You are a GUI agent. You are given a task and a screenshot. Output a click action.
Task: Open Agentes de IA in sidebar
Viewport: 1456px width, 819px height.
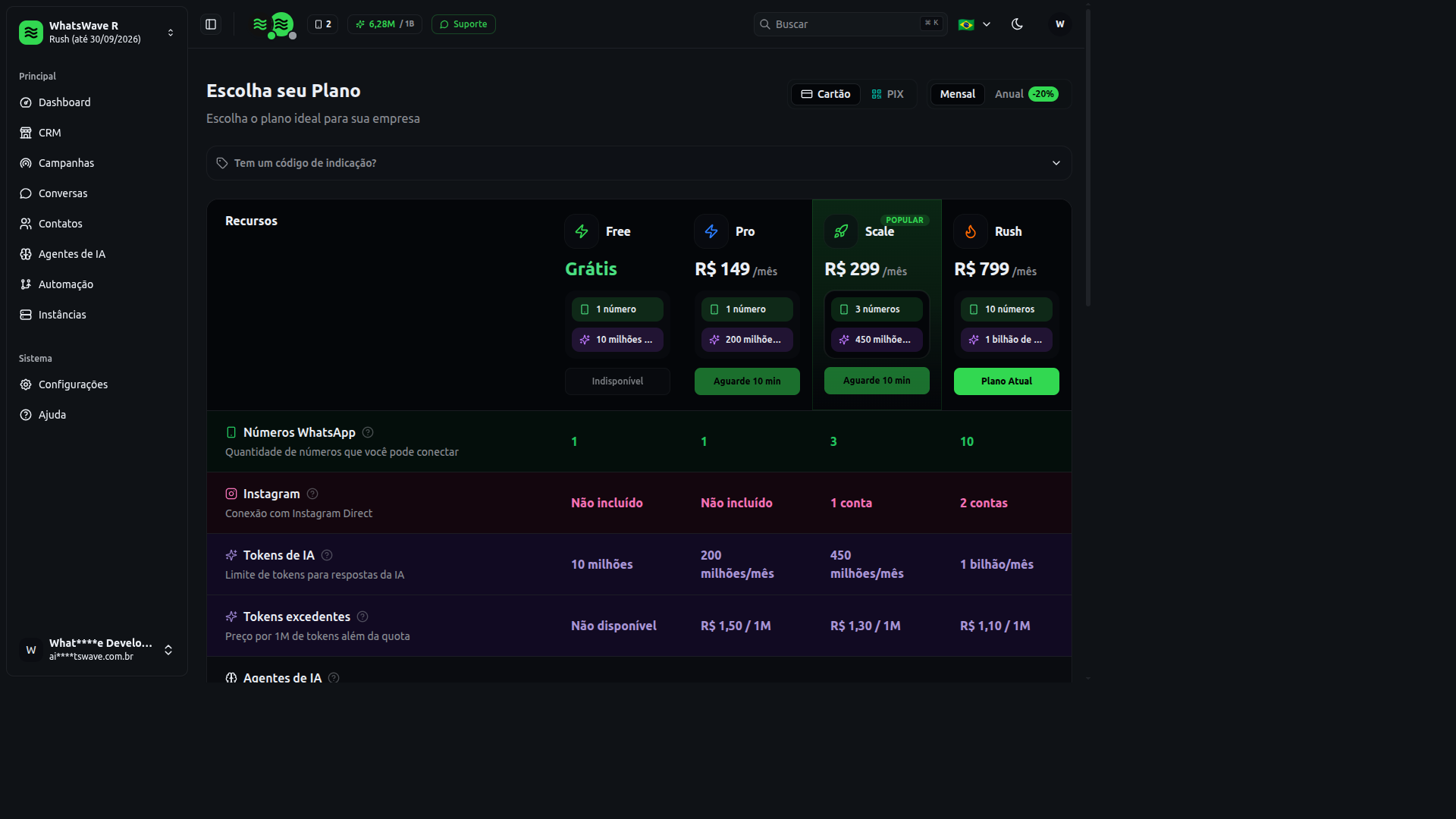[97, 254]
